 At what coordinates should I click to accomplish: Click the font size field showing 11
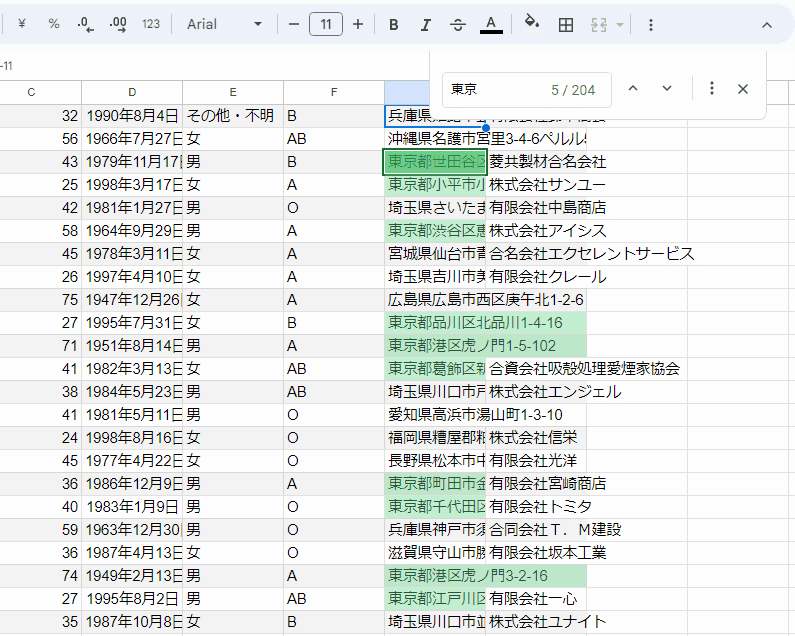[x=326, y=24]
